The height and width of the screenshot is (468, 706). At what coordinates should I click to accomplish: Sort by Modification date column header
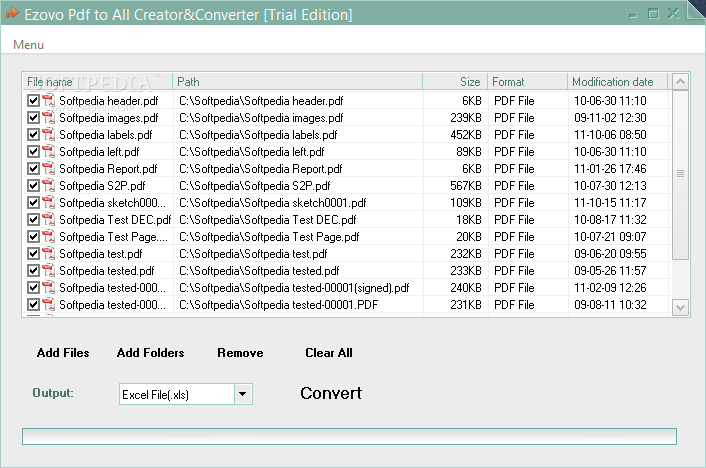(617, 82)
